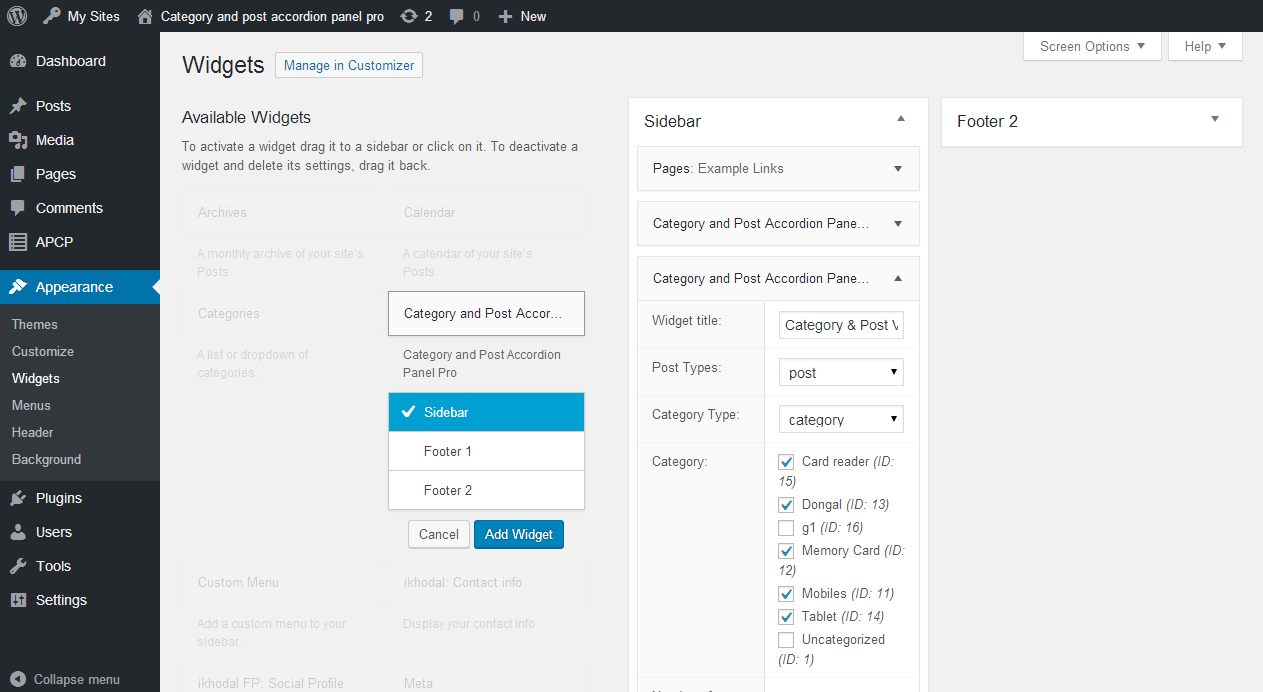Select Sidebar in the widget chooser list
1263x692 pixels.
(x=486, y=412)
